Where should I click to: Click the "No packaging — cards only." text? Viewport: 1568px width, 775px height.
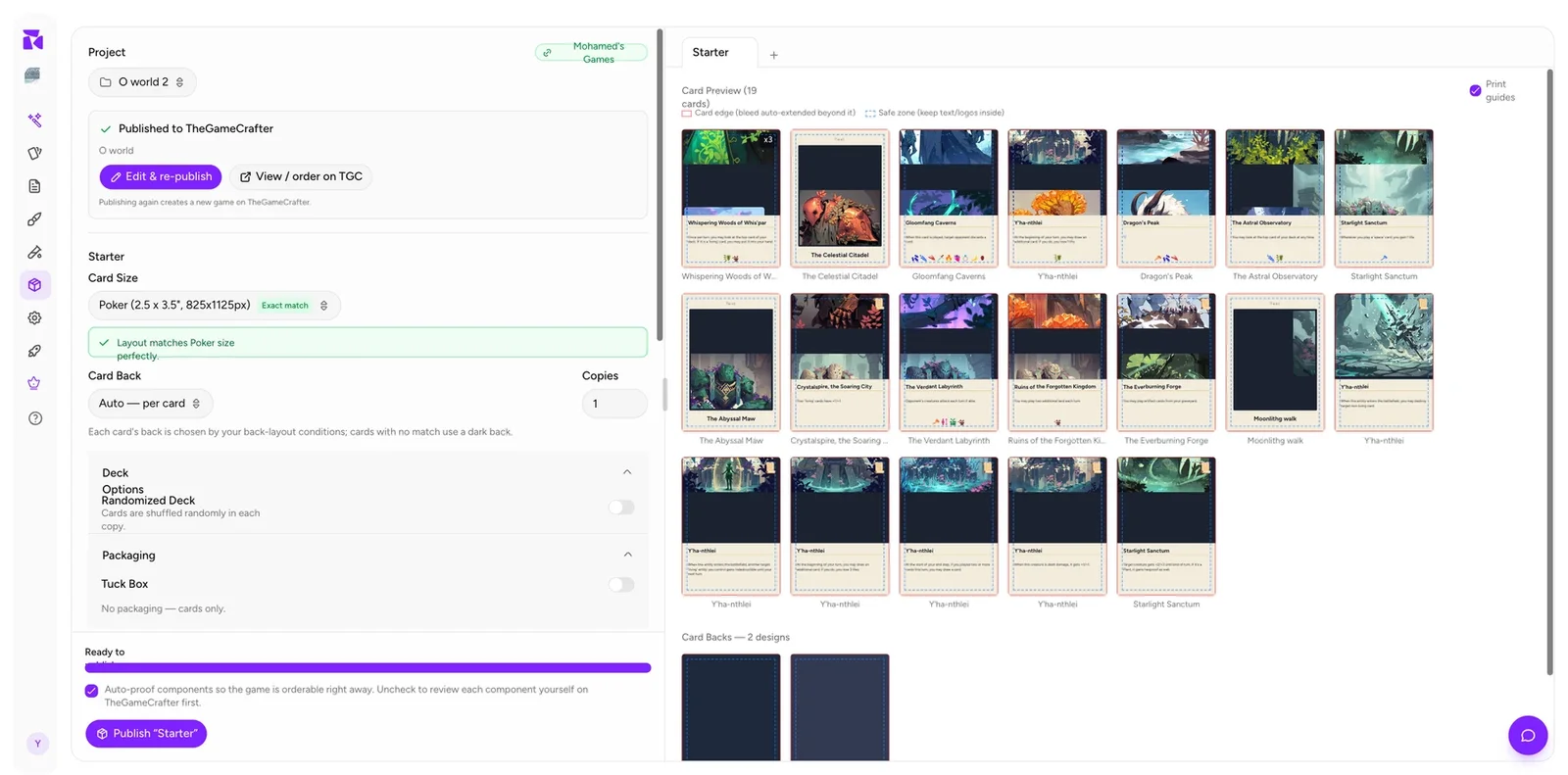pyautogui.click(x=164, y=609)
